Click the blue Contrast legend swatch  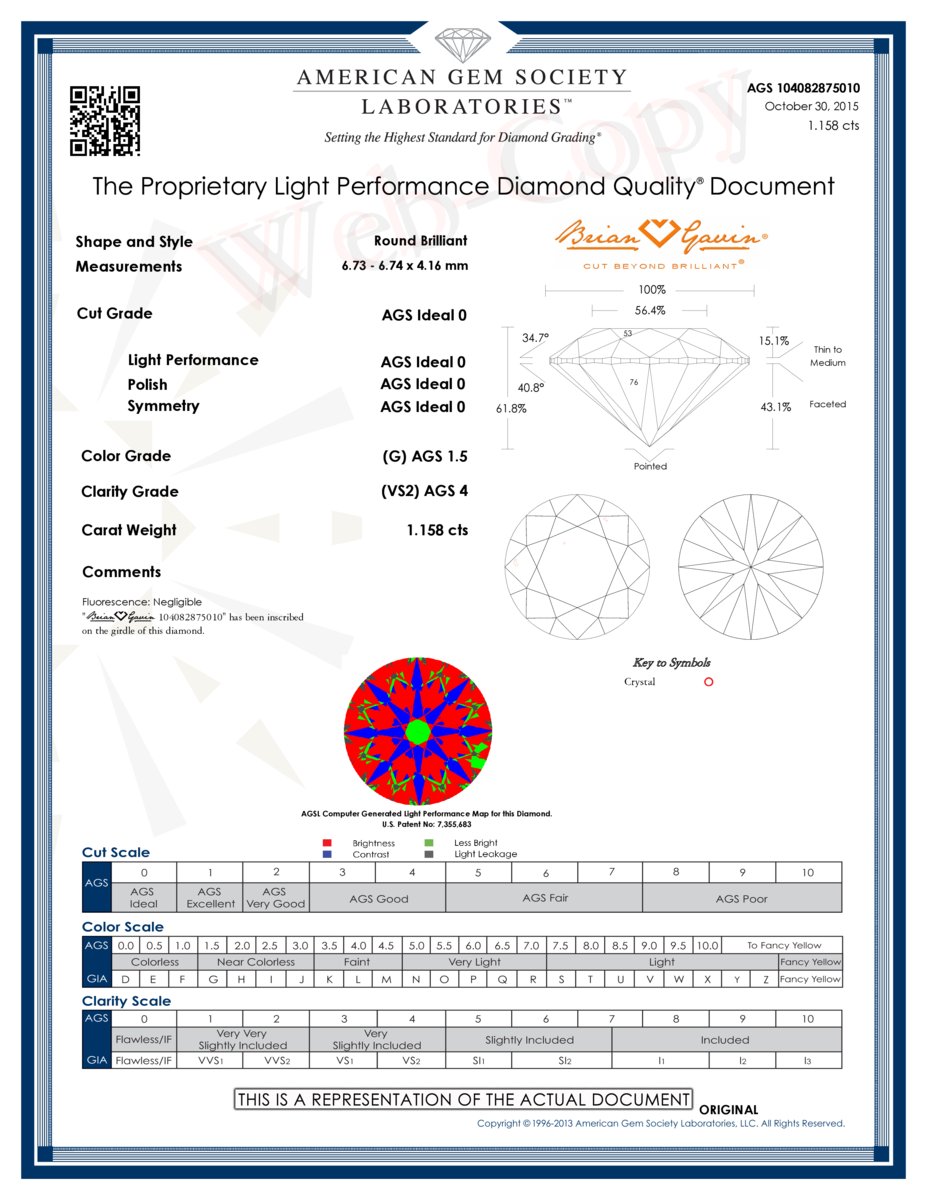click(327, 855)
